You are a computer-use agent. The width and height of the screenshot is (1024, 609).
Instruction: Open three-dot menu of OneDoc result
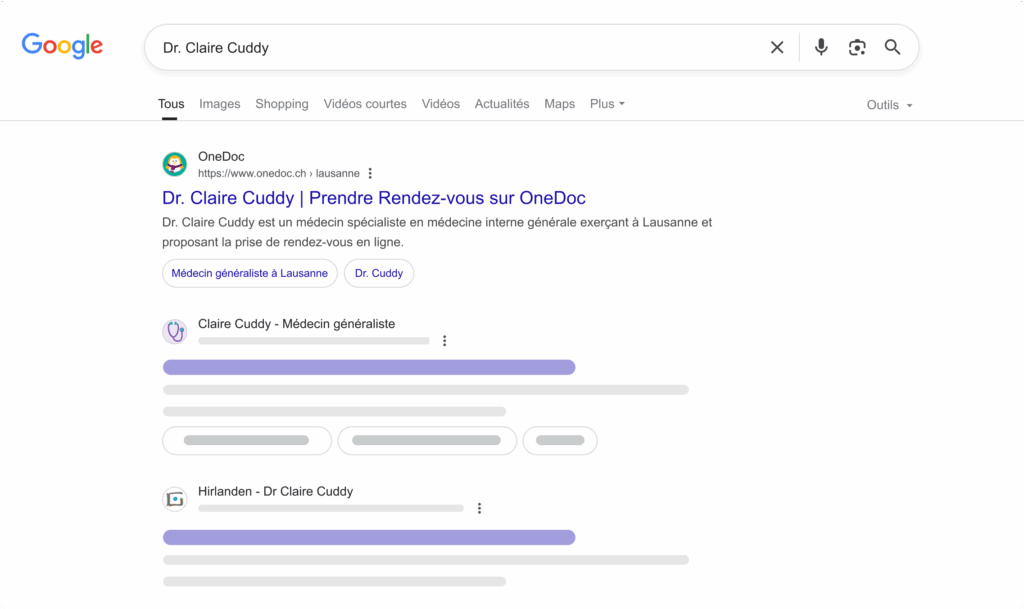point(370,173)
